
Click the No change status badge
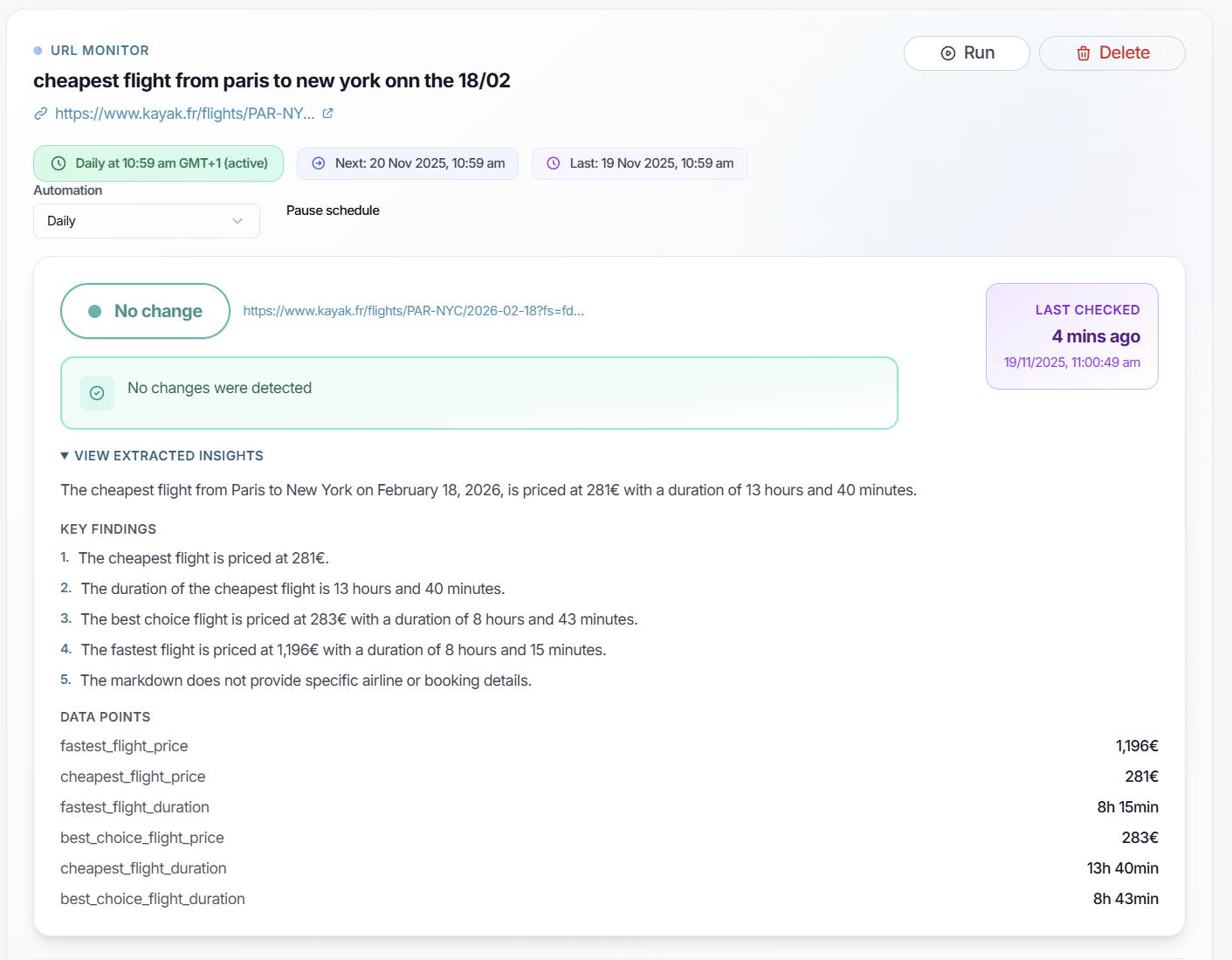click(145, 310)
